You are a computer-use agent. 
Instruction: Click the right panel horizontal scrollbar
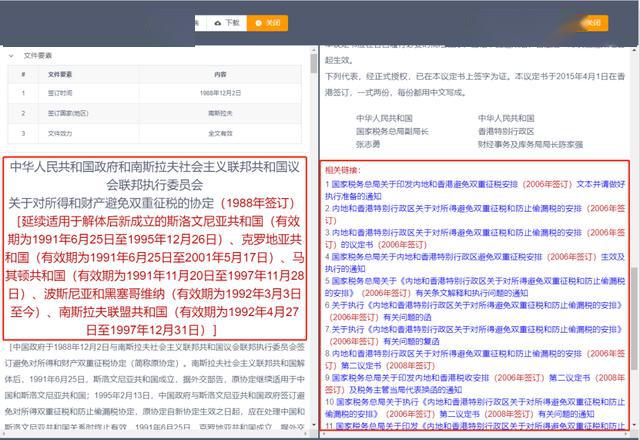click(475, 433)
